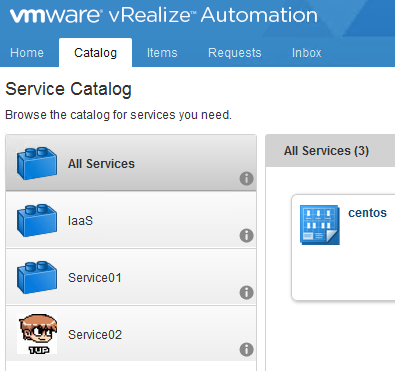Viewport: 395px width, 371px height.
Task: Select All Services in the service list
Action: pos(131,163)
